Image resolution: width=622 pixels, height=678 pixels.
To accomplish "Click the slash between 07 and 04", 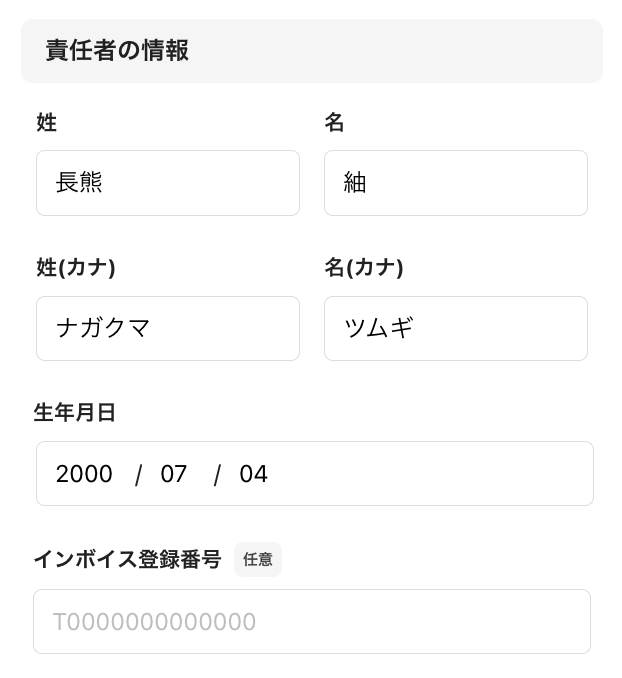I will (x=216, y=474).
